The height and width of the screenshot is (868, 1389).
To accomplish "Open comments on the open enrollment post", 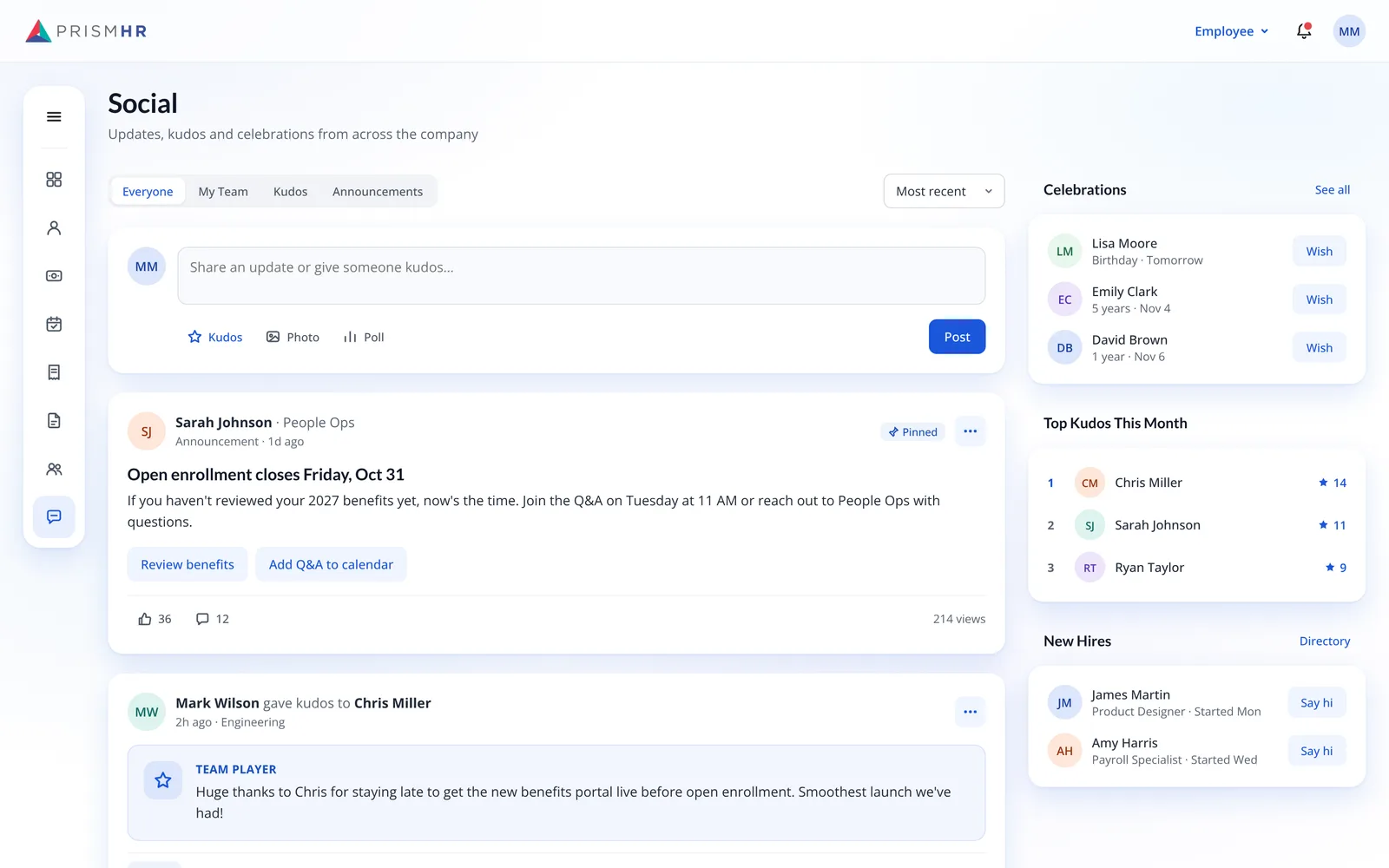I will (213, 619).
